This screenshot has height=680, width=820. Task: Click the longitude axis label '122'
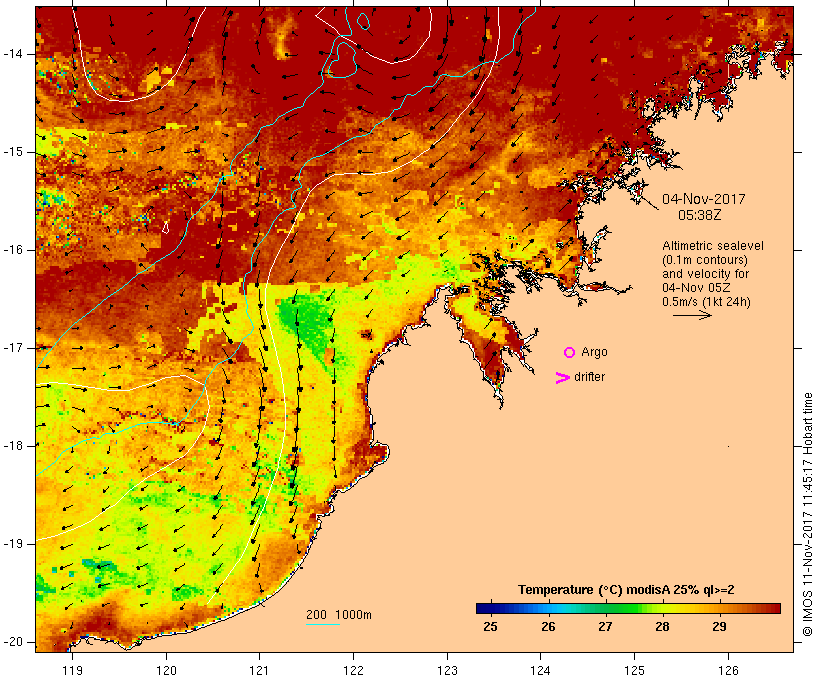point(353,670)
